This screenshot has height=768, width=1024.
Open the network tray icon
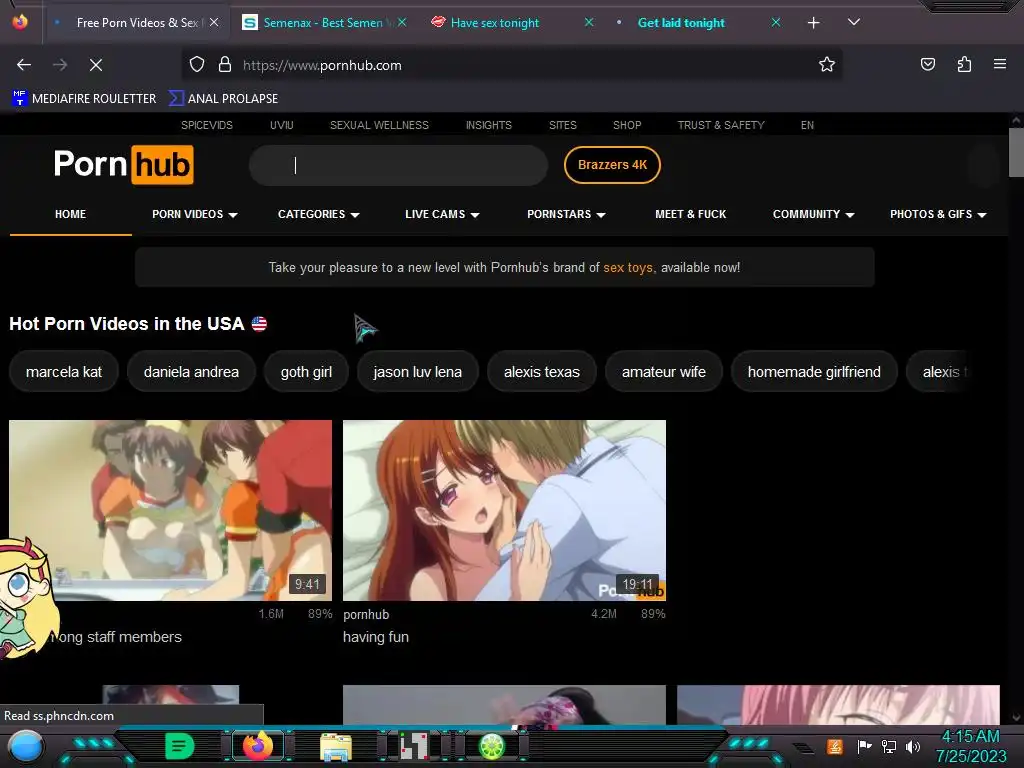pyautogui.click(x=888, y=746)
